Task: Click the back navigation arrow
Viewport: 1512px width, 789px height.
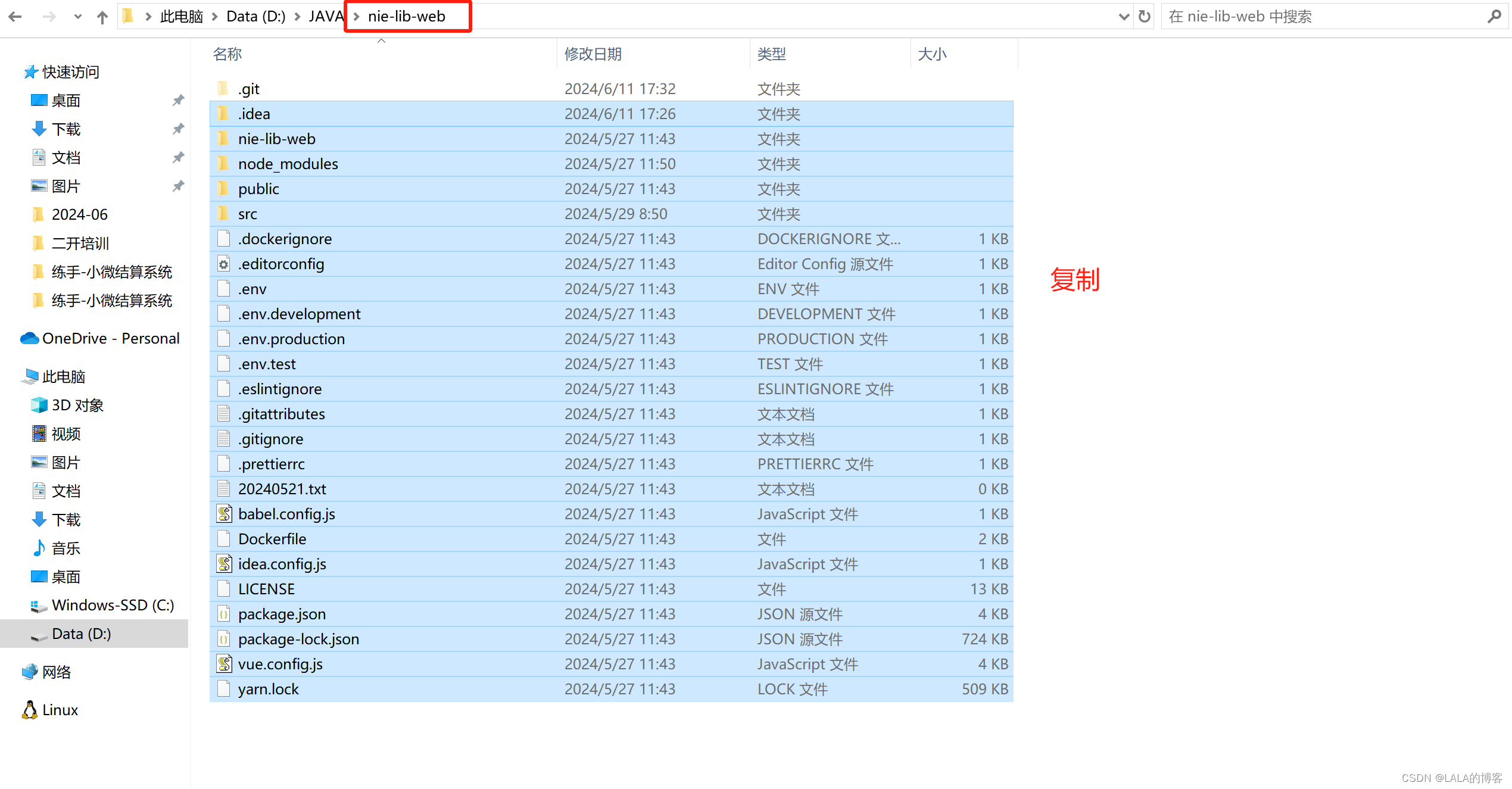Action: (x=15, y=17)
